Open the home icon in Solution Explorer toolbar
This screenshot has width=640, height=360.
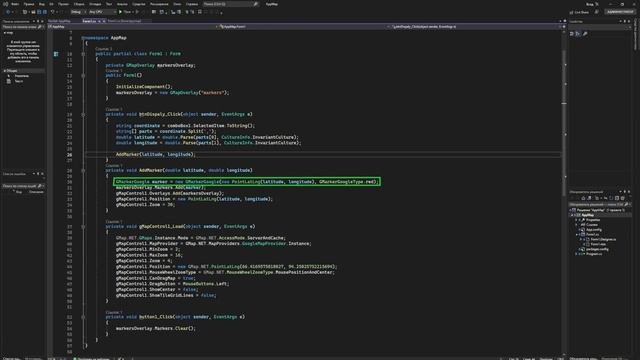(583, 198)
